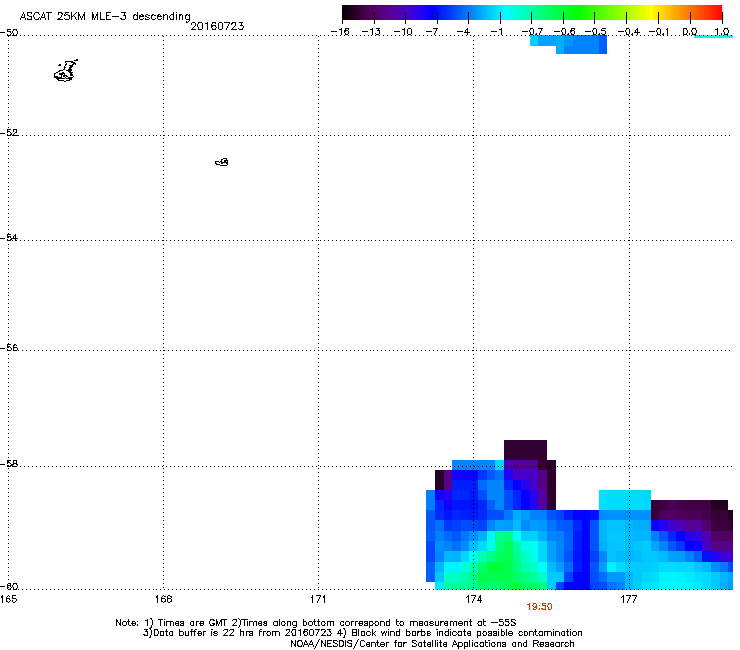740x650 pixels.
Task: Click the light cyan block near longitude 177
Action: click(625, 500)
